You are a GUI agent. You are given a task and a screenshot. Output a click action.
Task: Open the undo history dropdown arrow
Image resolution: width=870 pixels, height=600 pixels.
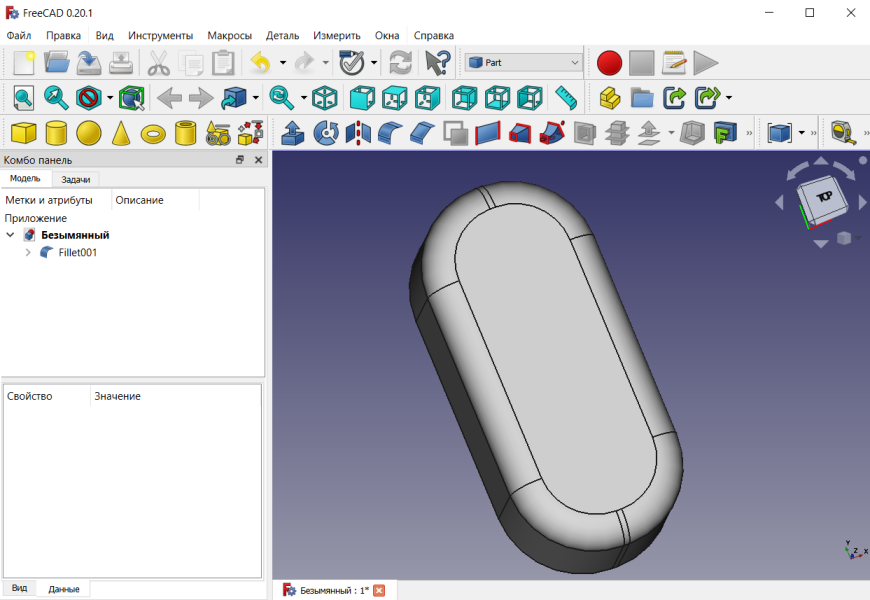[x=282, y=63]
